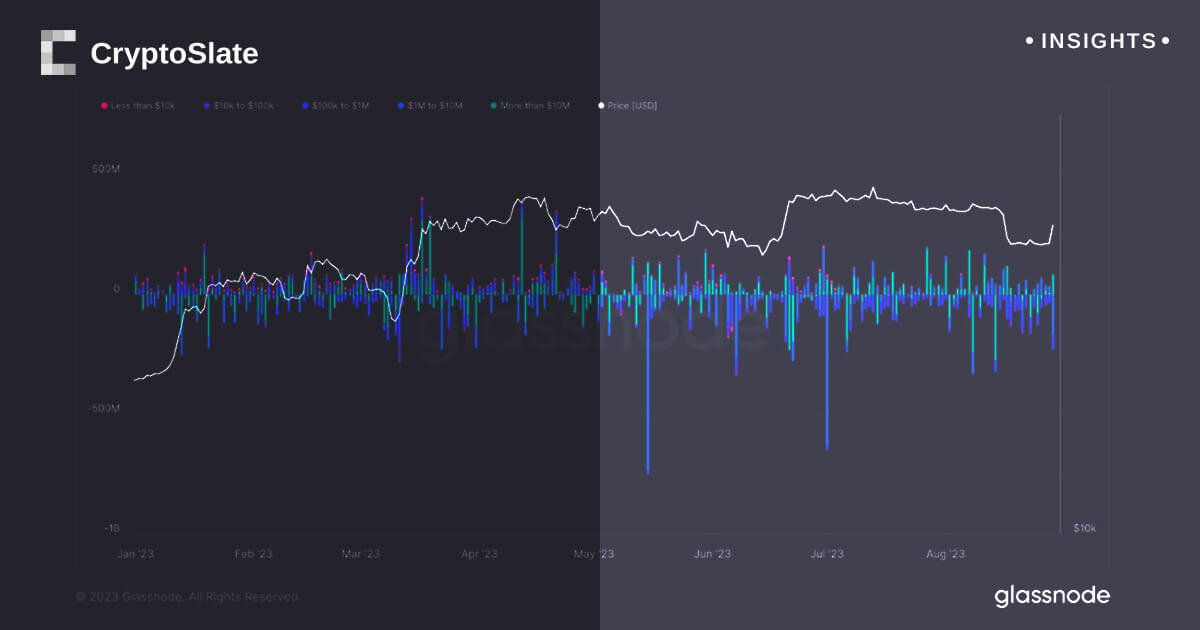This screenshot has height=630, width=1200.
Task: Toggle the '$10k to $100k' legend series
Action: [x=243, y=105]
